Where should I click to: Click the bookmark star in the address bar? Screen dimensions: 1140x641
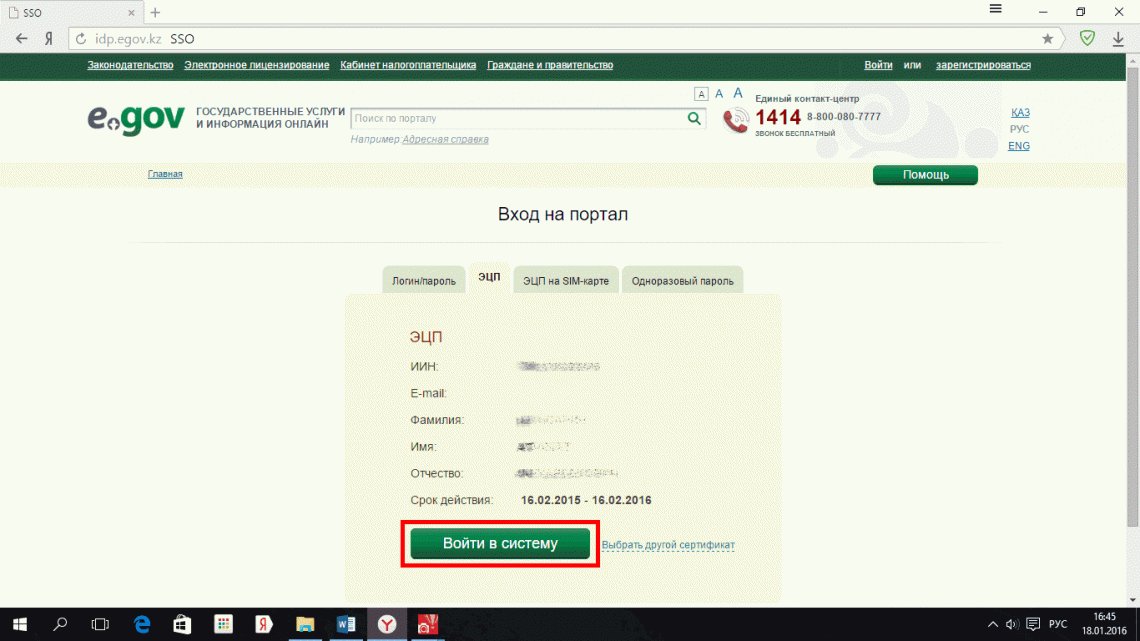coord(1047,38)
